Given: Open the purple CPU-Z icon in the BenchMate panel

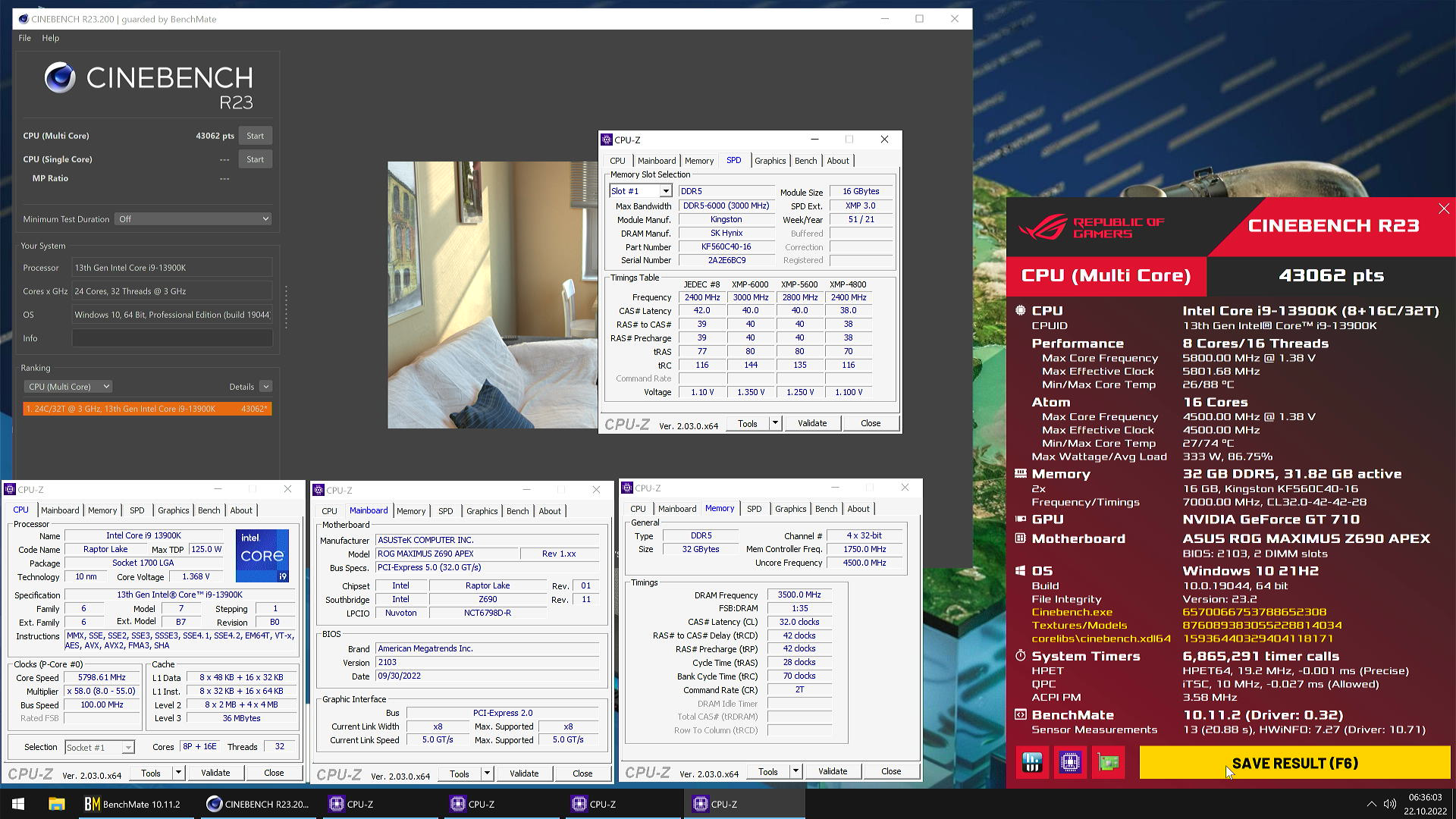Looking at the screenshot, I should click(x=1070, y=763).
